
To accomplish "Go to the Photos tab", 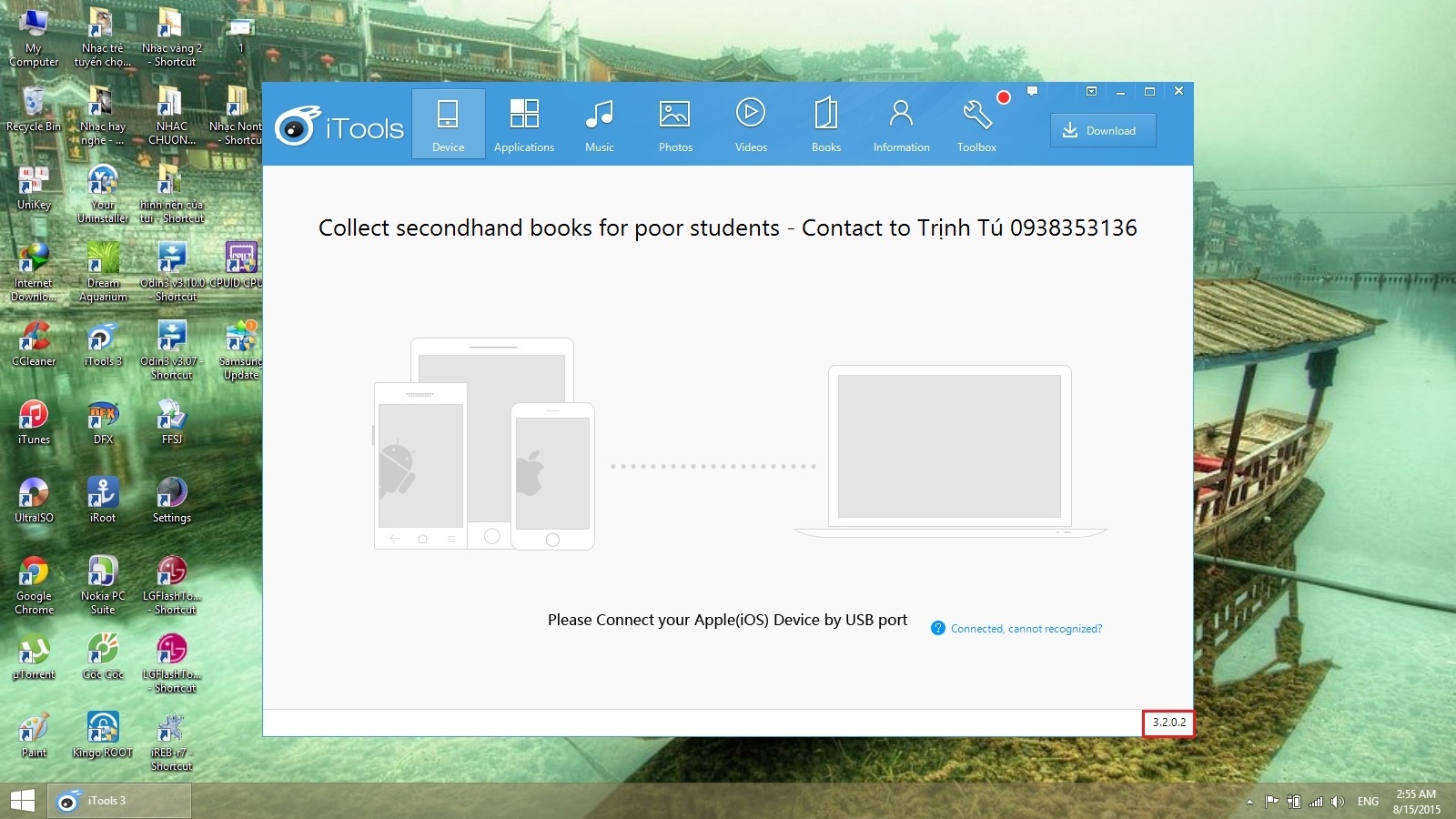I will [x=675, y=125].
